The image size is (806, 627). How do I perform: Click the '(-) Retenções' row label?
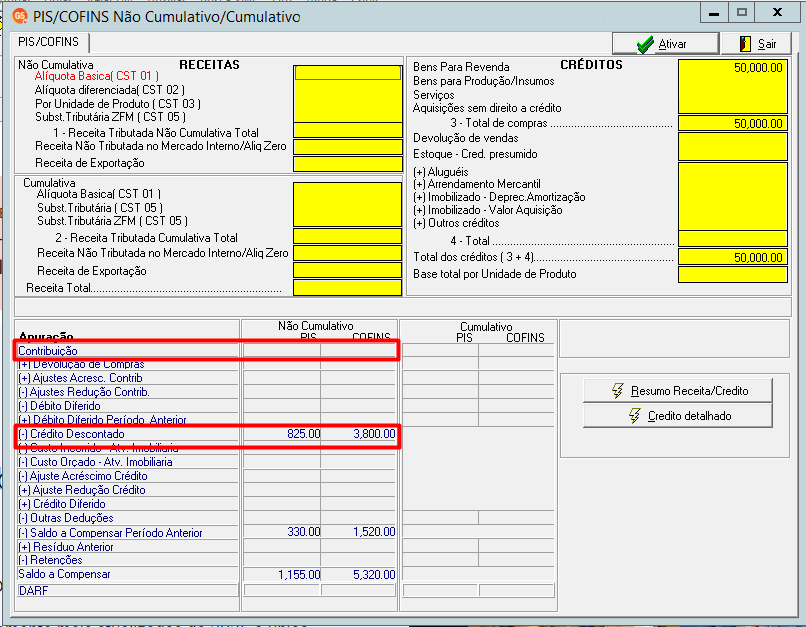pos(50,560)
